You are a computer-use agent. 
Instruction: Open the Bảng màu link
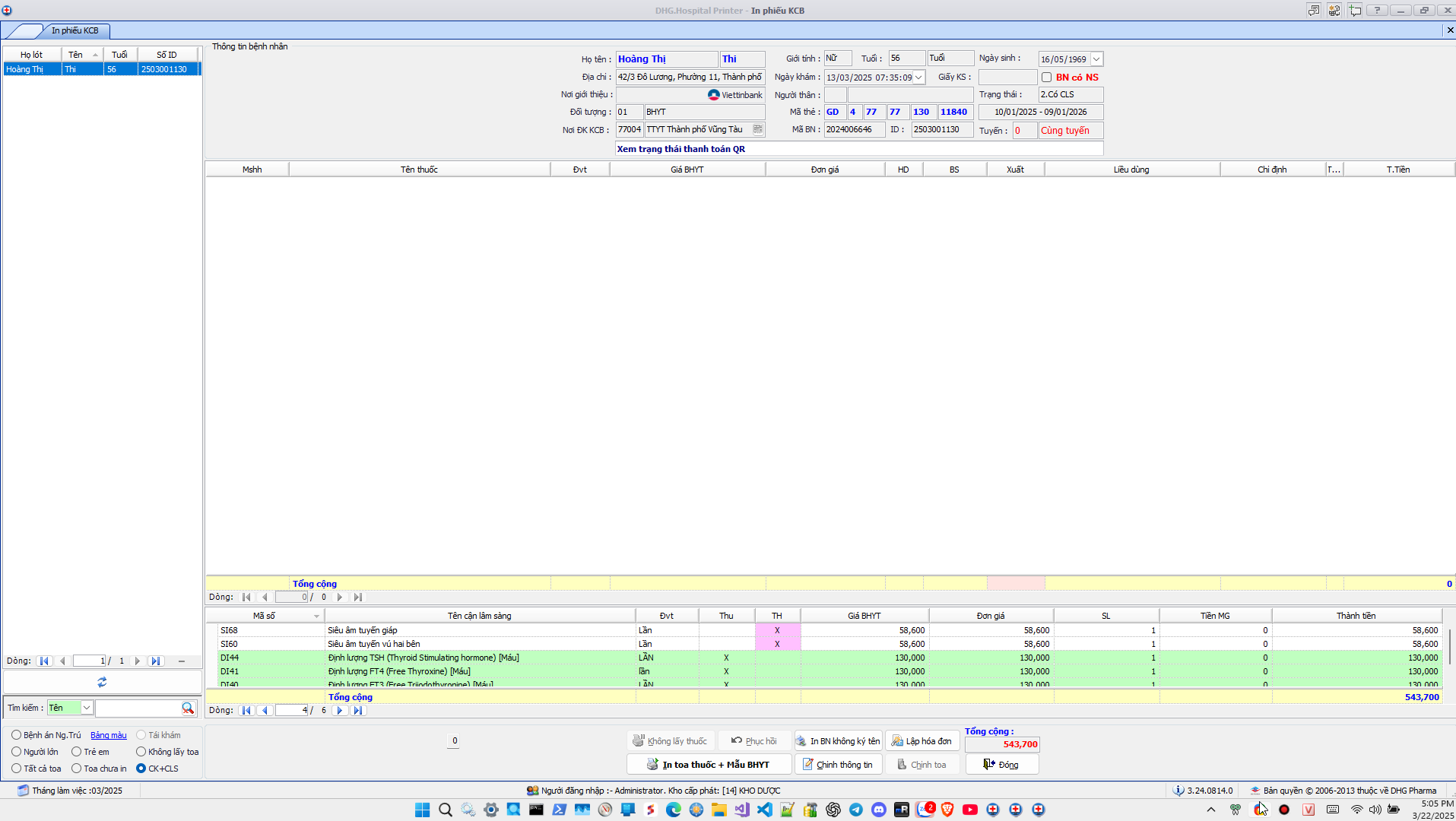pos(109,735)
